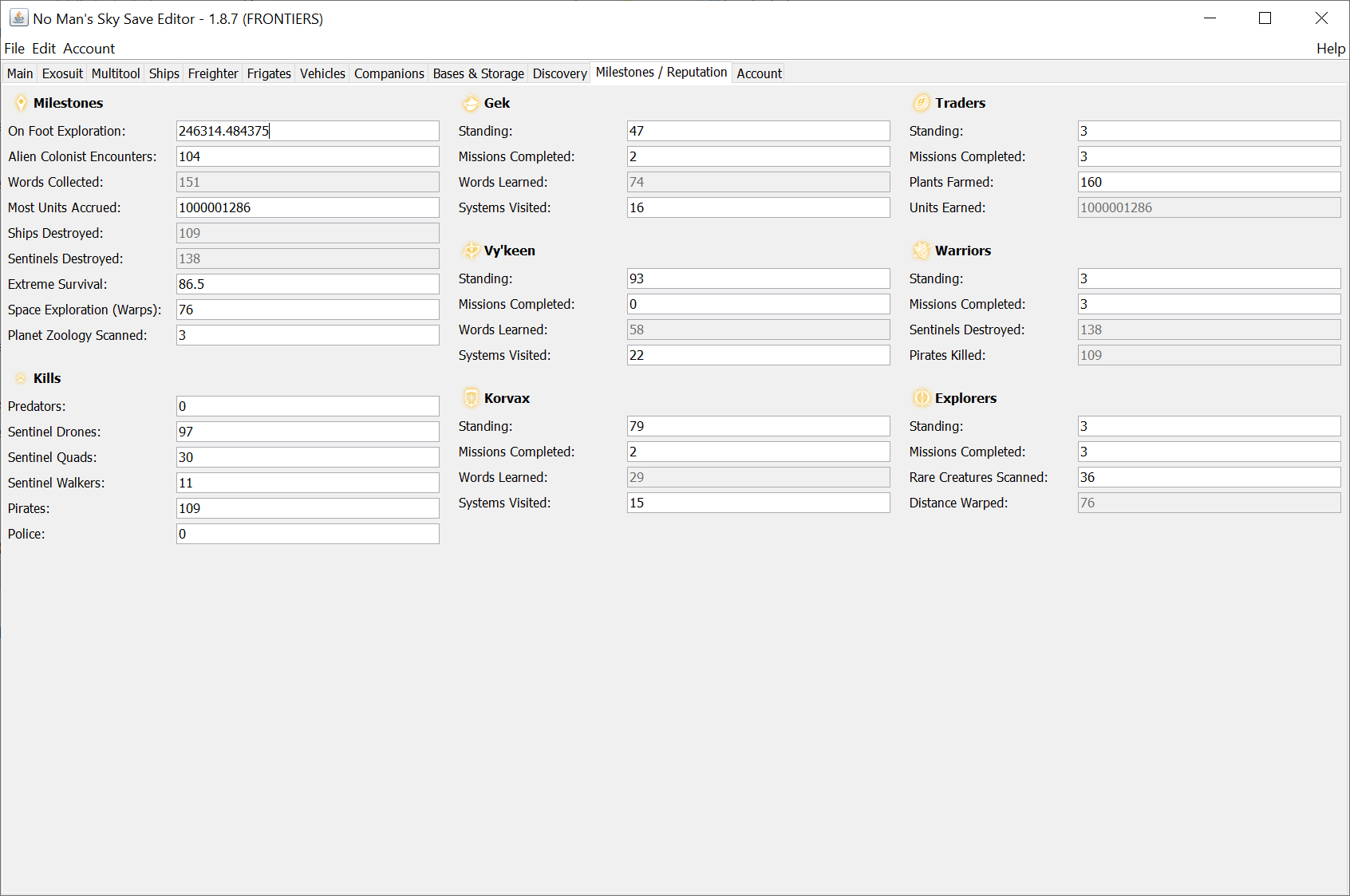1350x896 pixels.
Task: Click the Extreme Survival field
Action: [307, 284]
